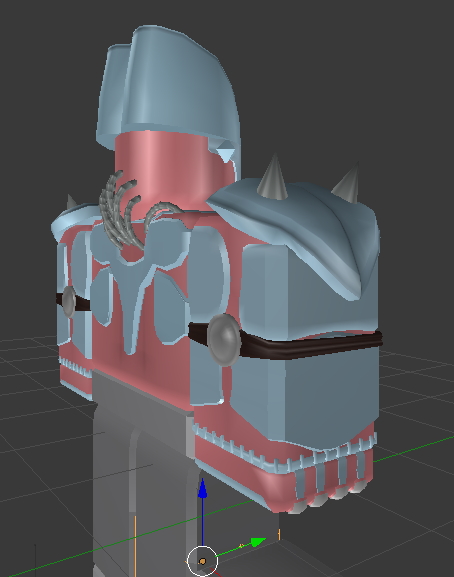Click the green Y-axis arrow of the transform gizmo
454x577 pixels.
258,542
